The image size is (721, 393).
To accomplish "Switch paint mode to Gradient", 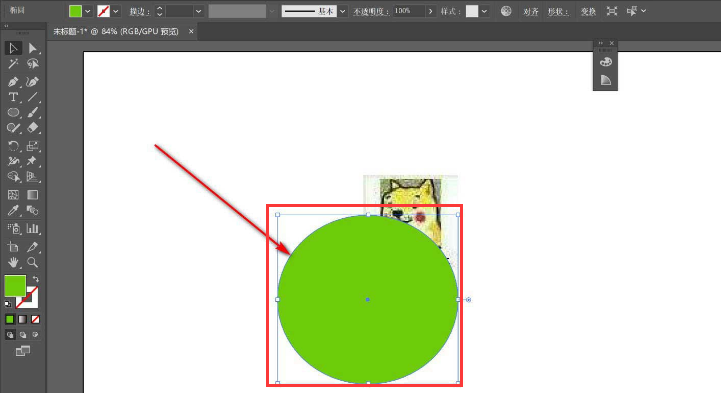I will [23, 319].
